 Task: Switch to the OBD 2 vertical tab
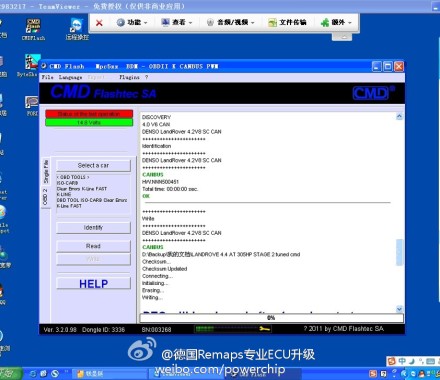[x=46, y=197]
